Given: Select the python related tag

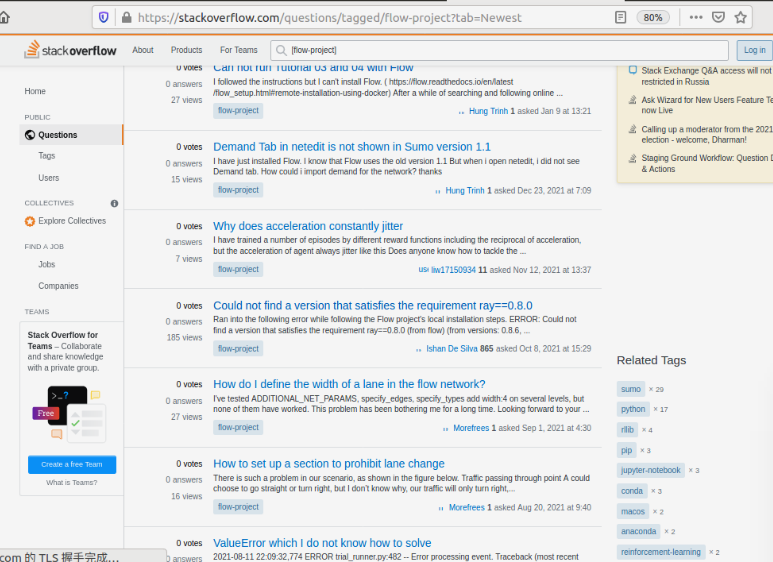Looking at the screenshot, I should 633,409.
